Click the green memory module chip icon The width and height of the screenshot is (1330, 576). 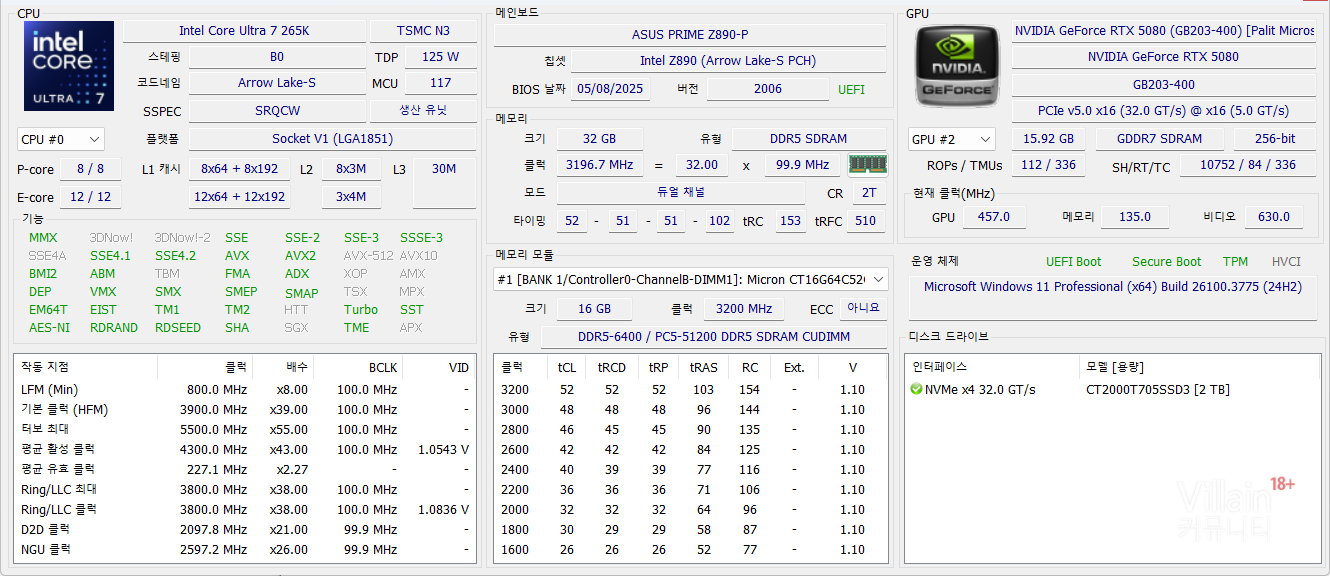tap(867, 164)
